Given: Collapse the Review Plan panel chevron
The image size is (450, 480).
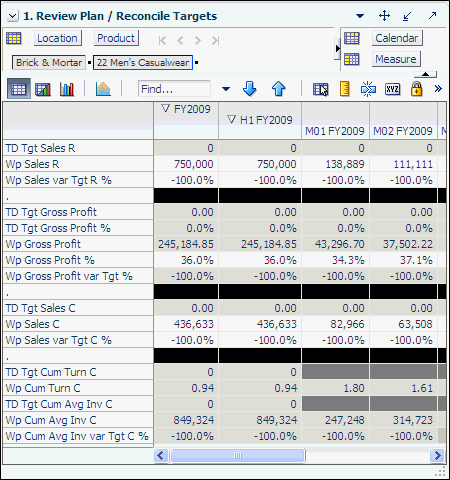Looking at the screenshot, I should tap(13, 16).
